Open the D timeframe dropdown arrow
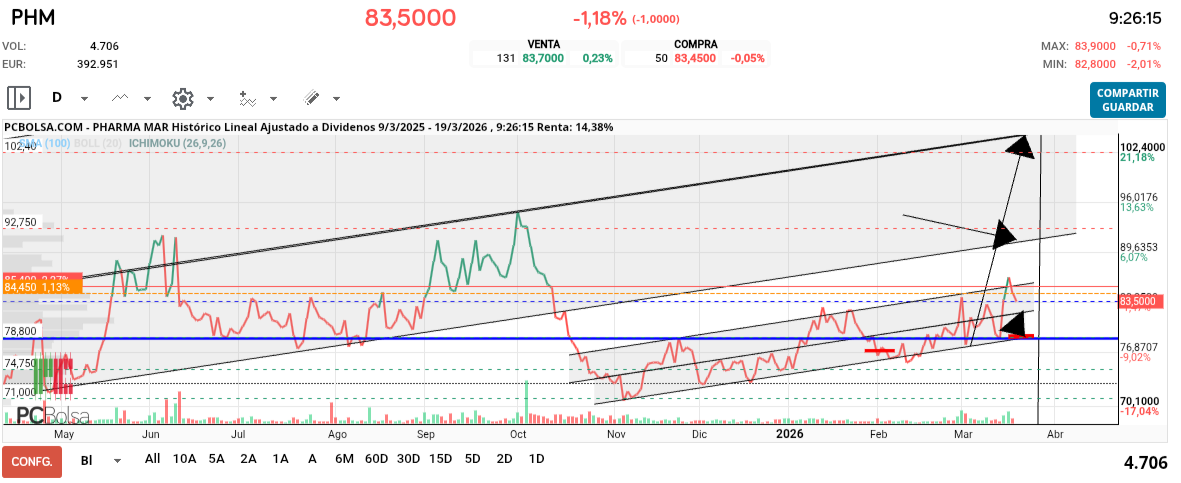The image size is (1181, 483). coord(84,99)
